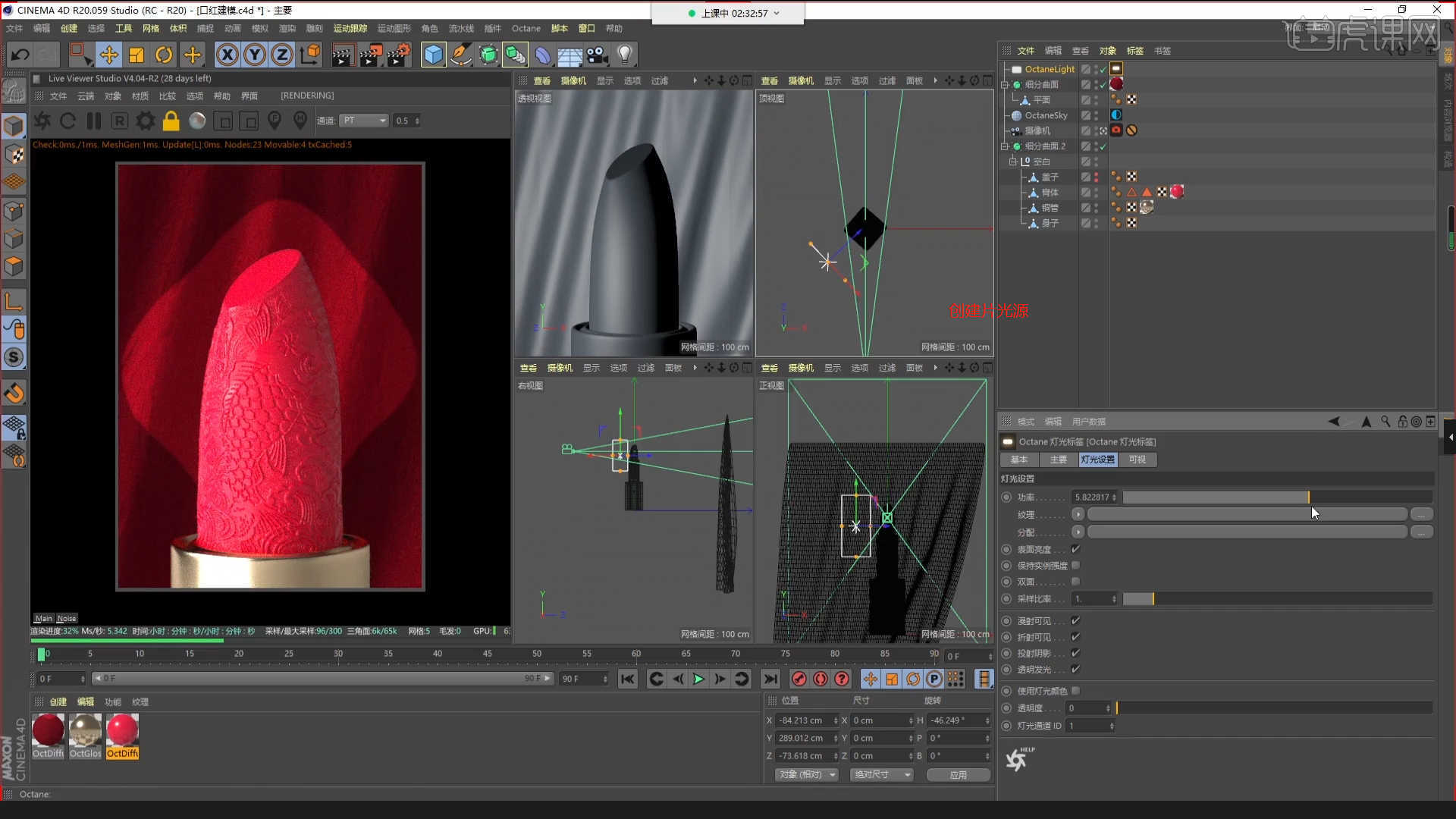
Task: Switch to the 主要 attribute tab
Action: 1059,460
